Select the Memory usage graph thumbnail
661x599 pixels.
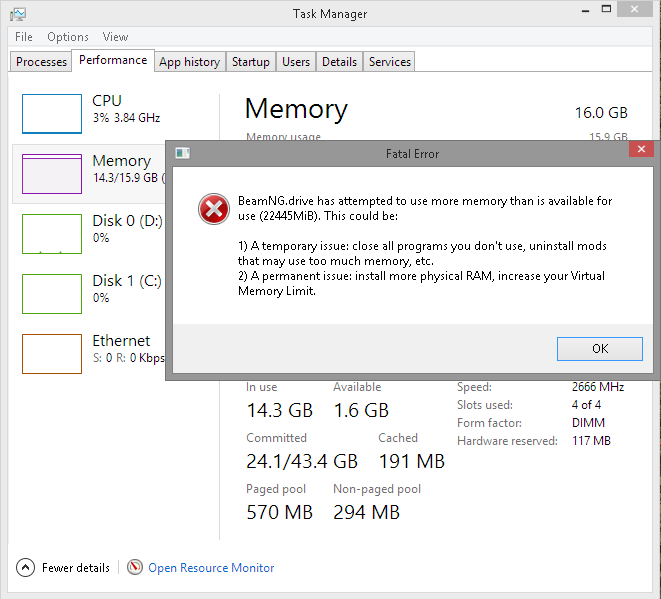52,174
